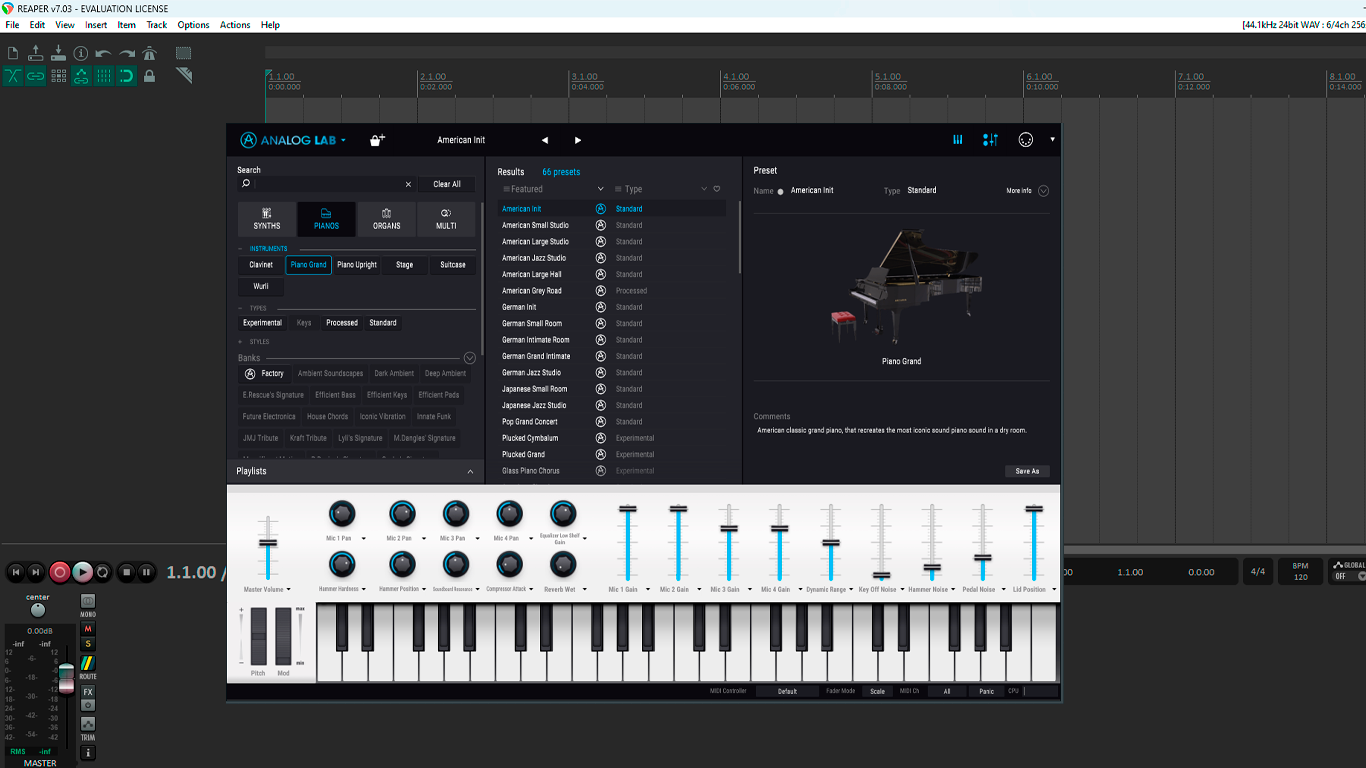Screen dimensions: 1366x768
Task: Click the Save project download-arrow icon
Action: (x=58, y=53)
